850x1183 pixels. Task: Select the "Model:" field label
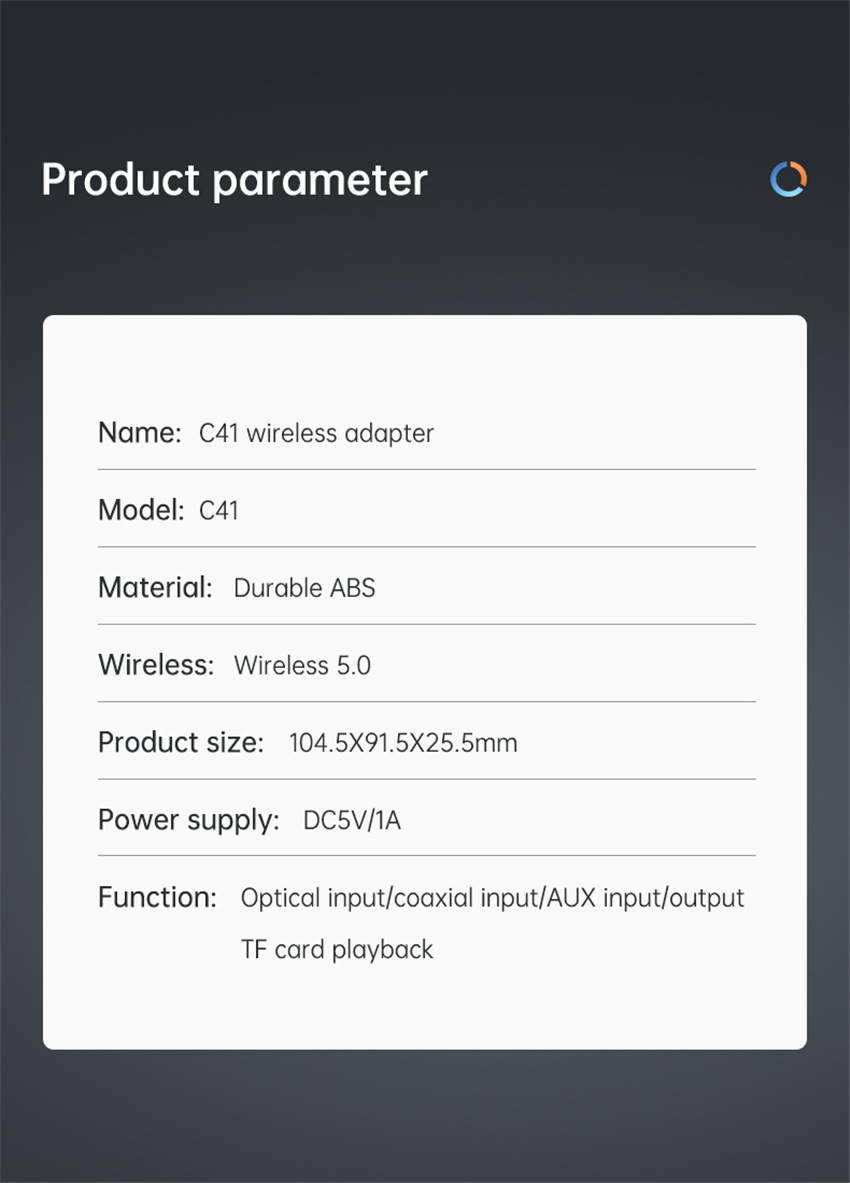pyautogui.click(x=141, y=510)
